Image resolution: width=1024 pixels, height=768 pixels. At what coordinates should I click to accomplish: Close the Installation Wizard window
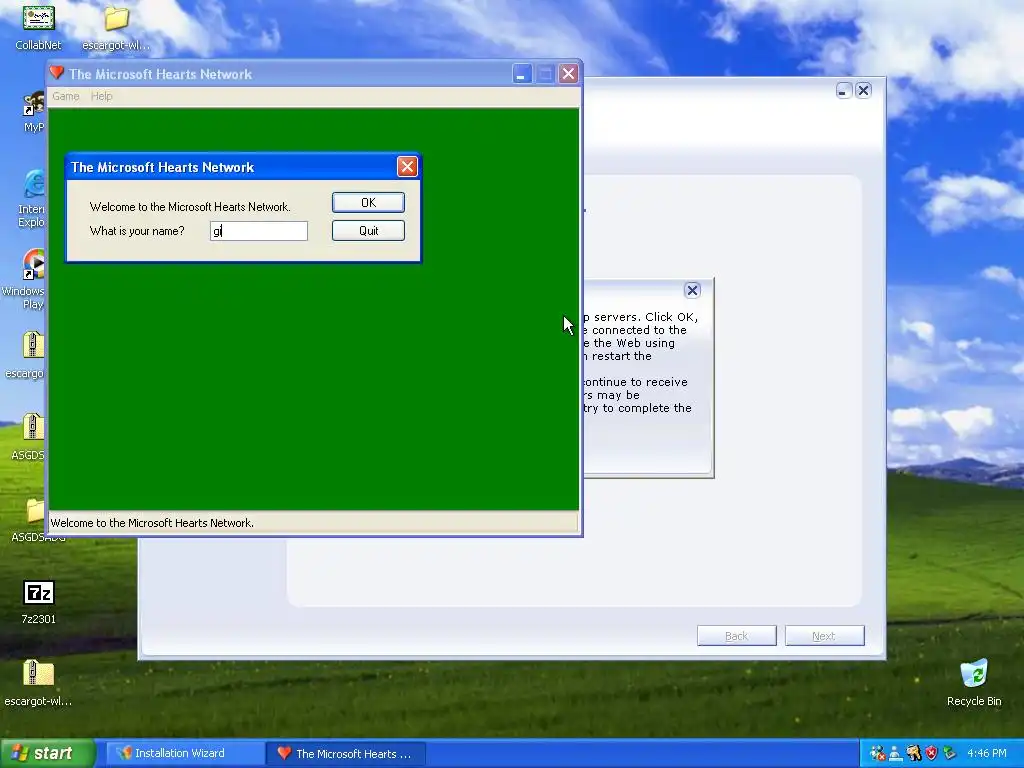863,90
